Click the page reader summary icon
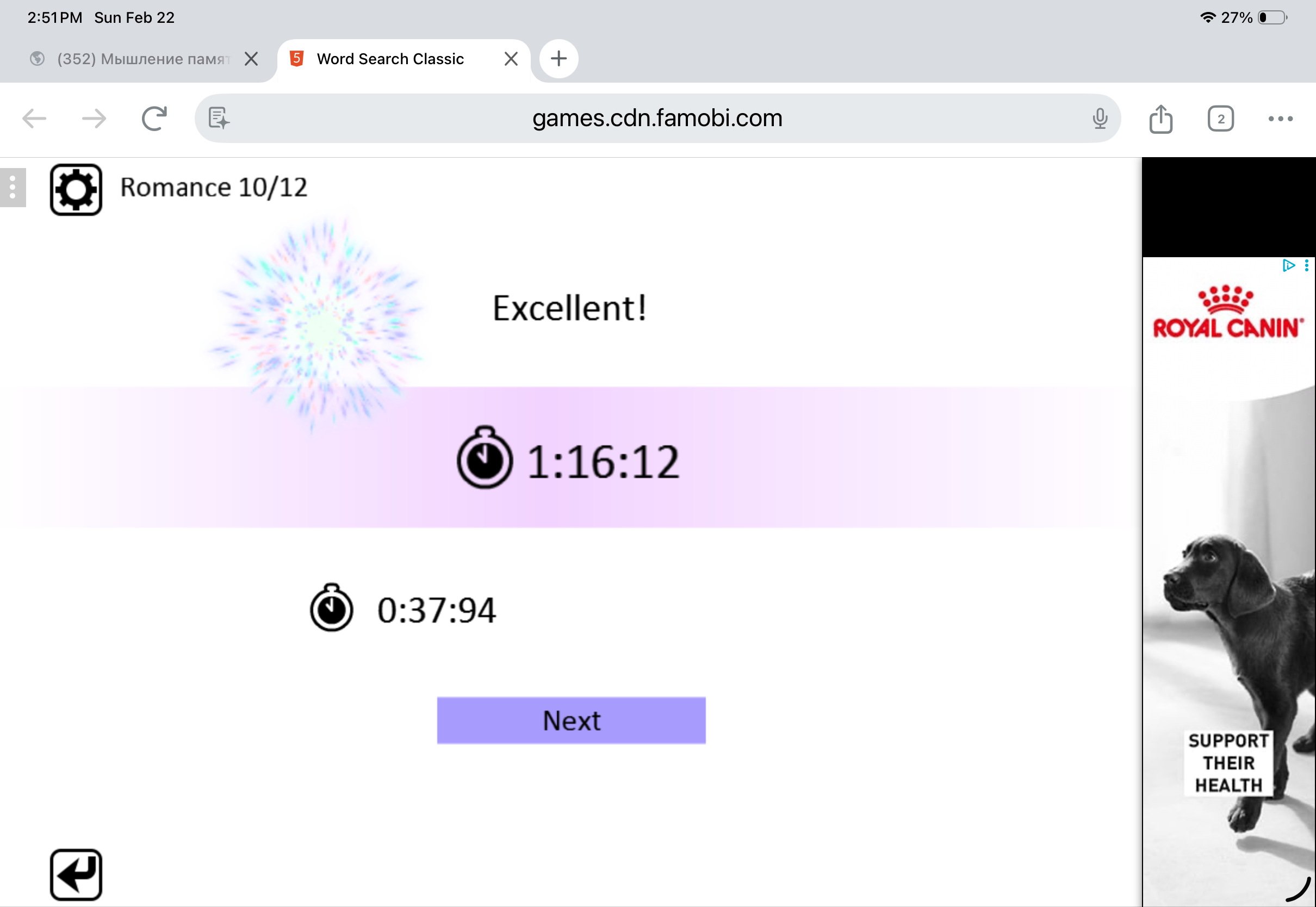Screen dimensions: 1316x907 [219, 118]
